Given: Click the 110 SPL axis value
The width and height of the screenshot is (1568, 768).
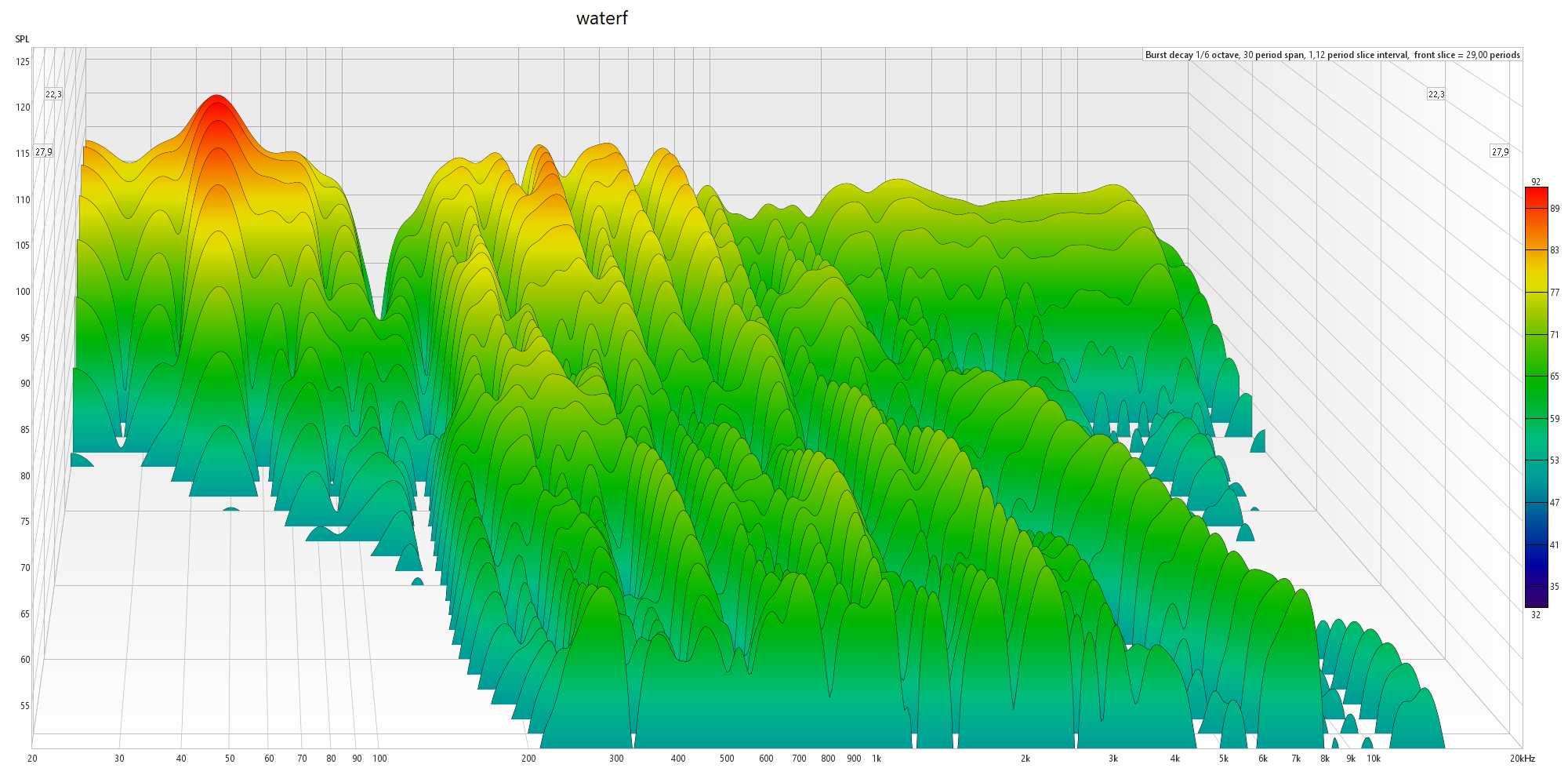Looking at the screenshot, I should (23, 200).
